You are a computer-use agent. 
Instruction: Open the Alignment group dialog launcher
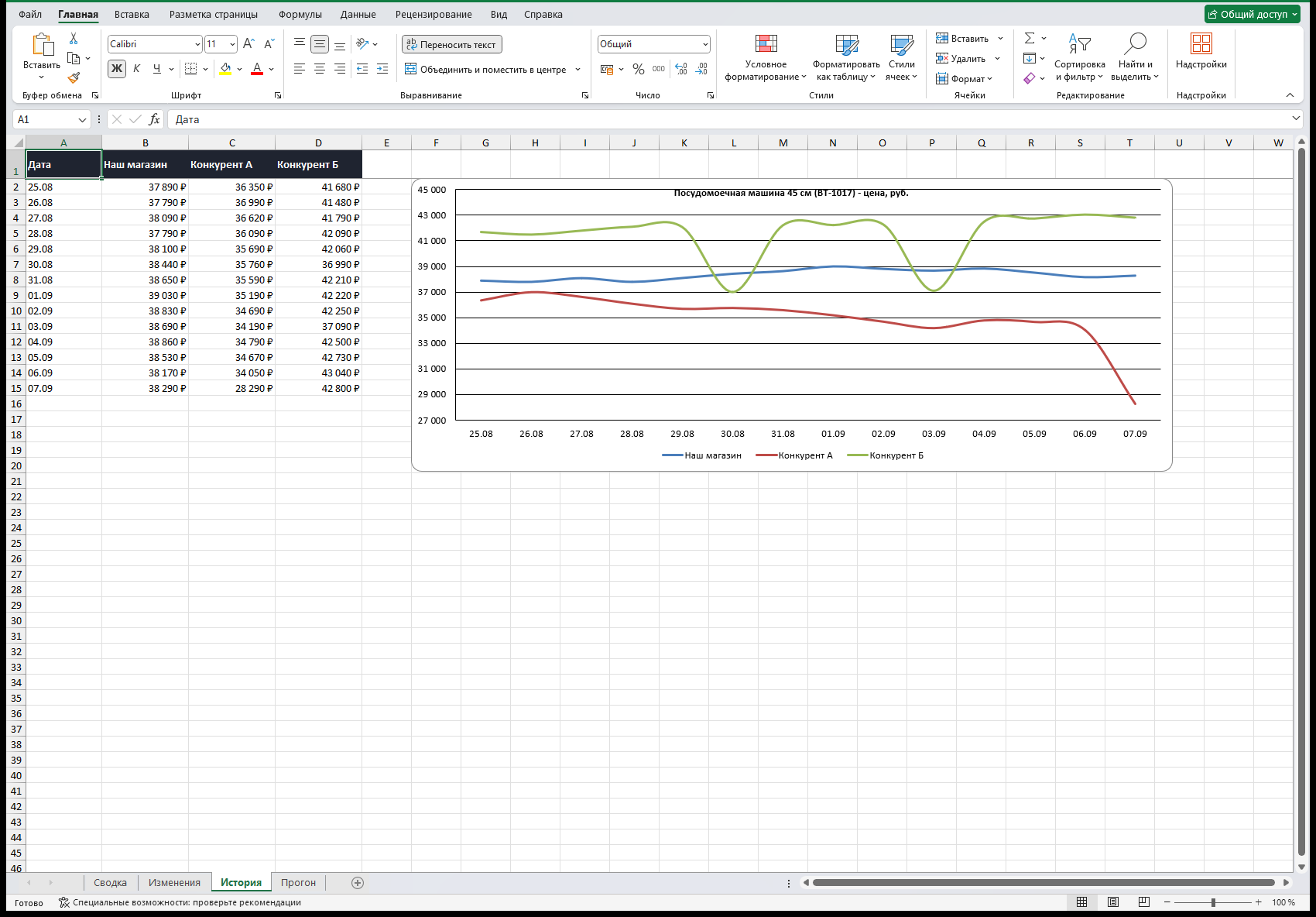point(585,95)
